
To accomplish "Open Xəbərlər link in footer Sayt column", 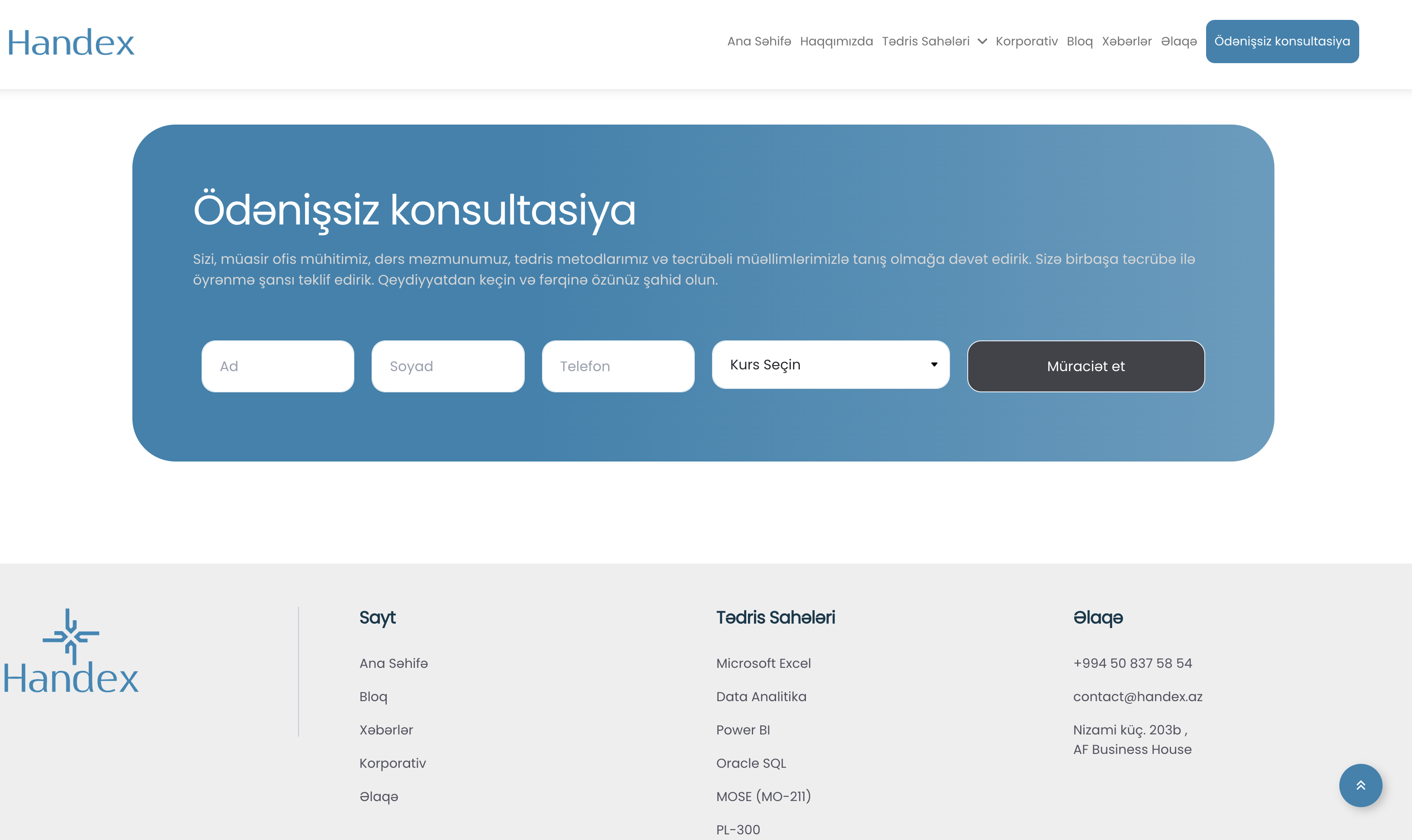I will coord(386,730).
